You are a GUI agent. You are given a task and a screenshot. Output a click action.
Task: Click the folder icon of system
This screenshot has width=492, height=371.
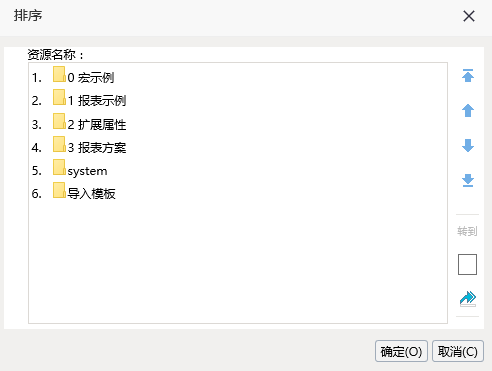[59, 167]
